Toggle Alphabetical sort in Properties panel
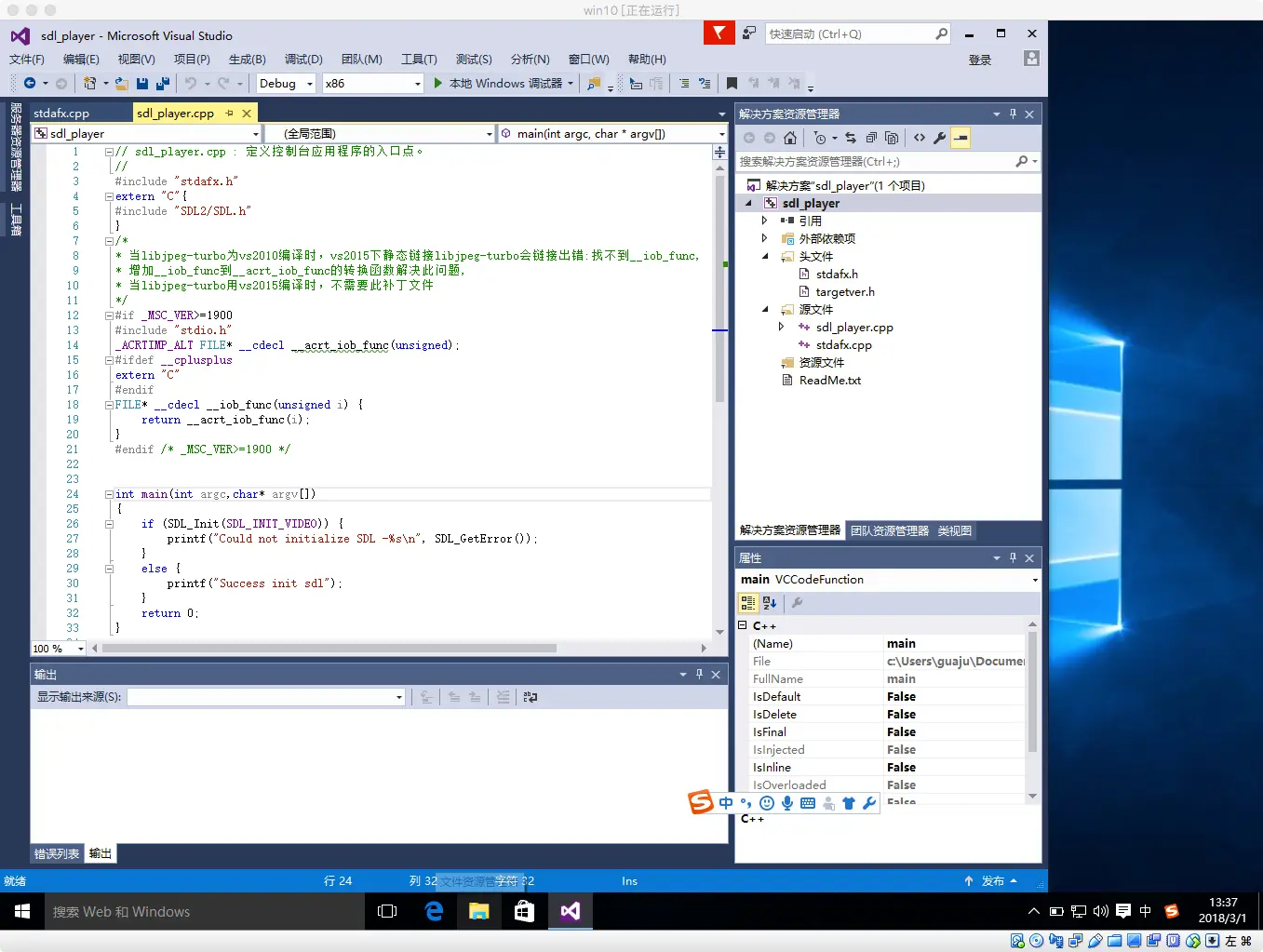This screenshot has width=1263, height=952. [770, 603]
